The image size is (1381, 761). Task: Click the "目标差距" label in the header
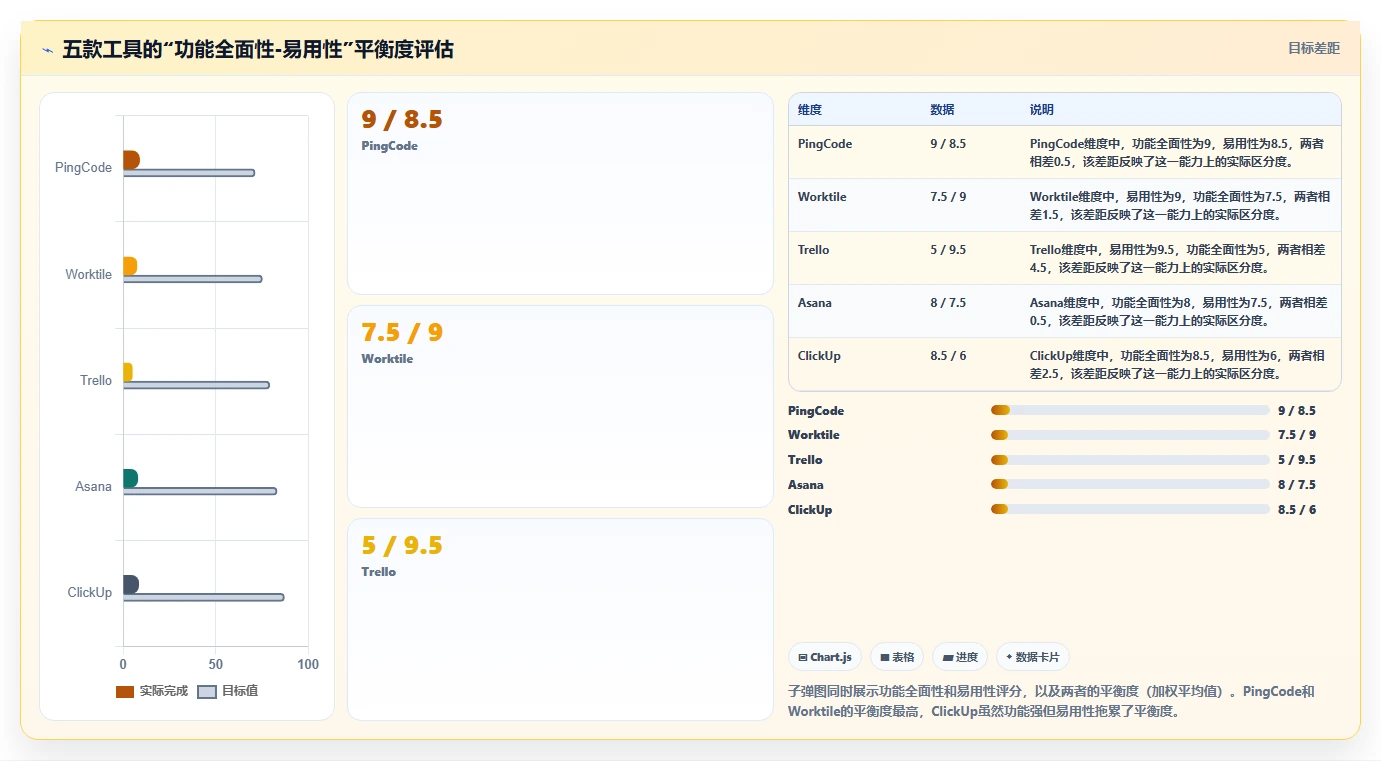point(1313,48)
